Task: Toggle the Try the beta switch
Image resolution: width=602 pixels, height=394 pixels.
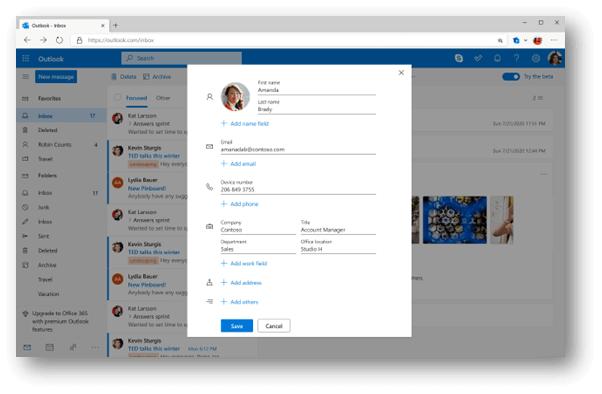Action: 511,77
